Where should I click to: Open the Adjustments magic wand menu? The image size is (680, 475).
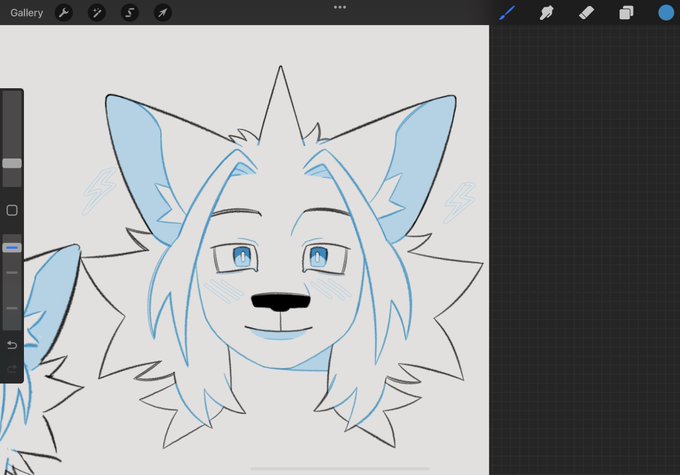pos(97,13)
